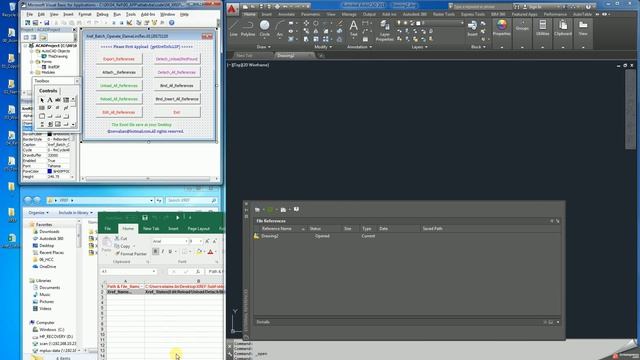
Task: Open Excel Name Box dropdown
Action: [x=154, y=271]
